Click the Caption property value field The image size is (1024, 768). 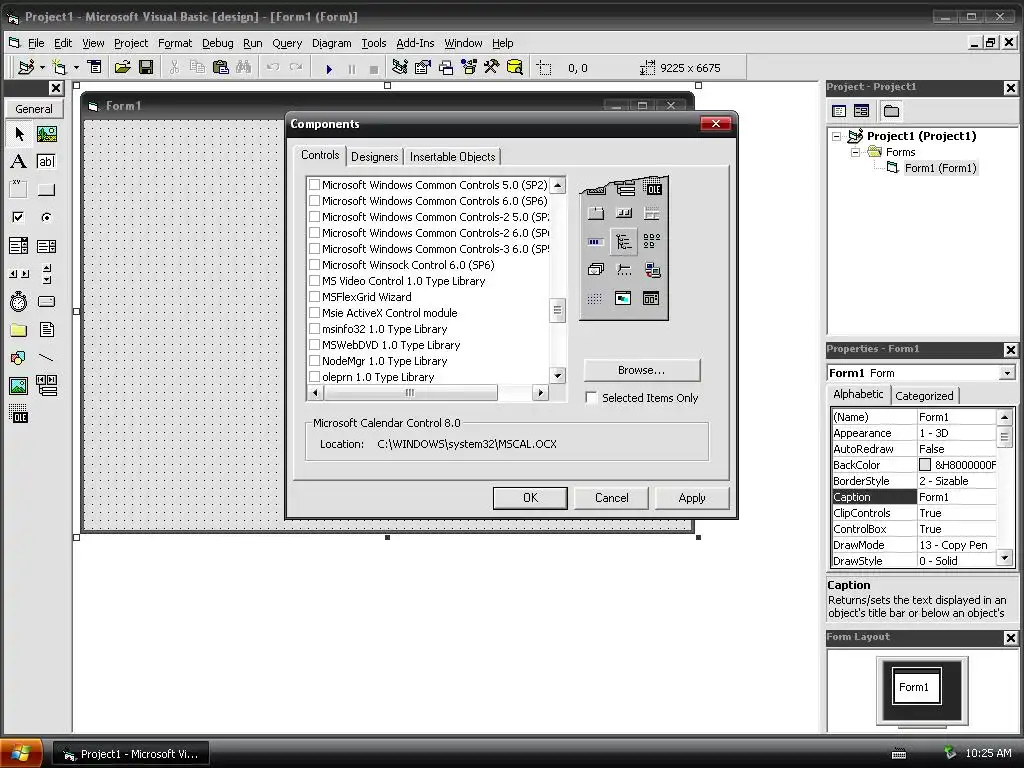pyautogui.click(x=957, y=497)
